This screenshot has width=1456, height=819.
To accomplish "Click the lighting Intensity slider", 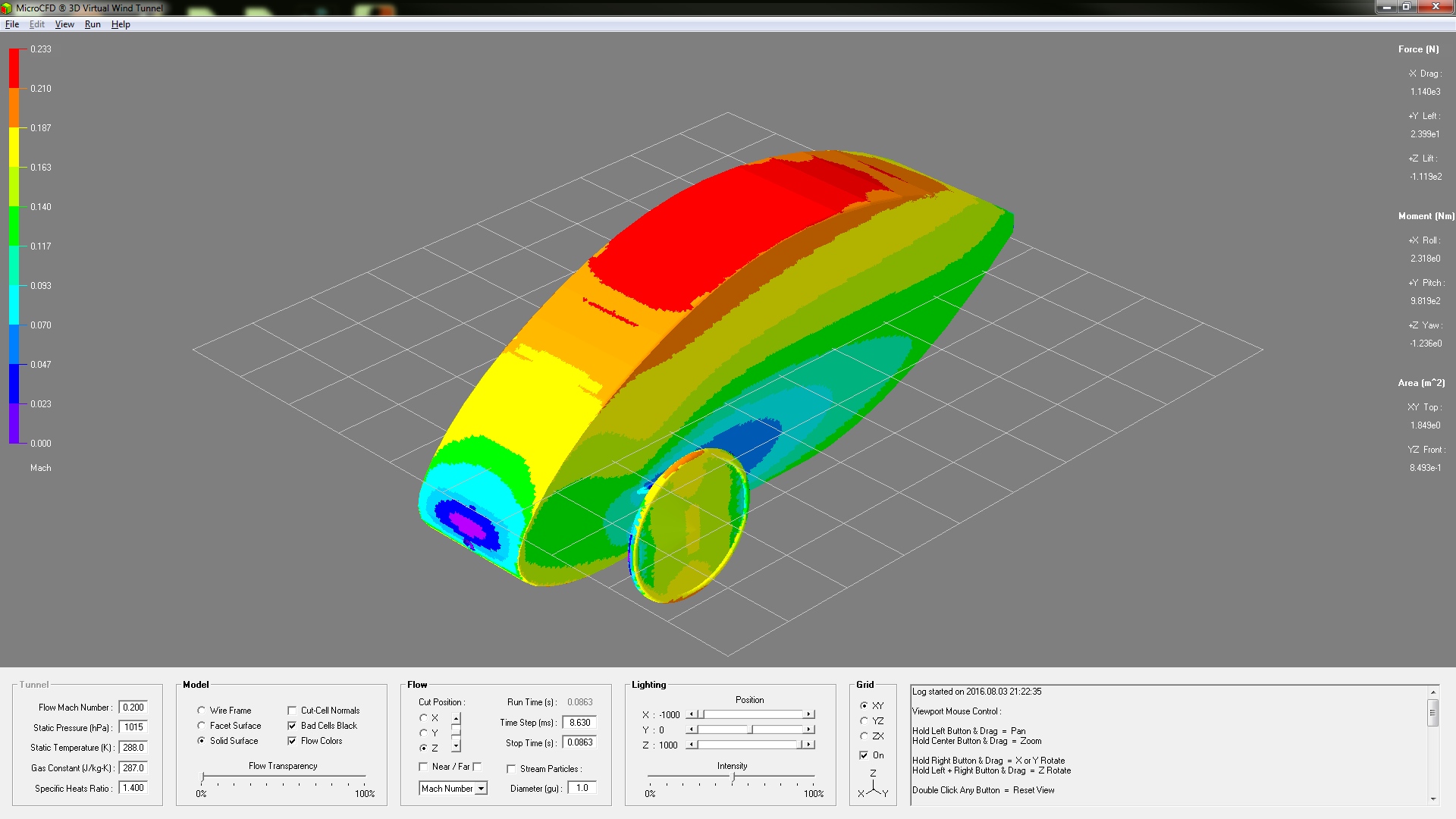I will 733,777.
